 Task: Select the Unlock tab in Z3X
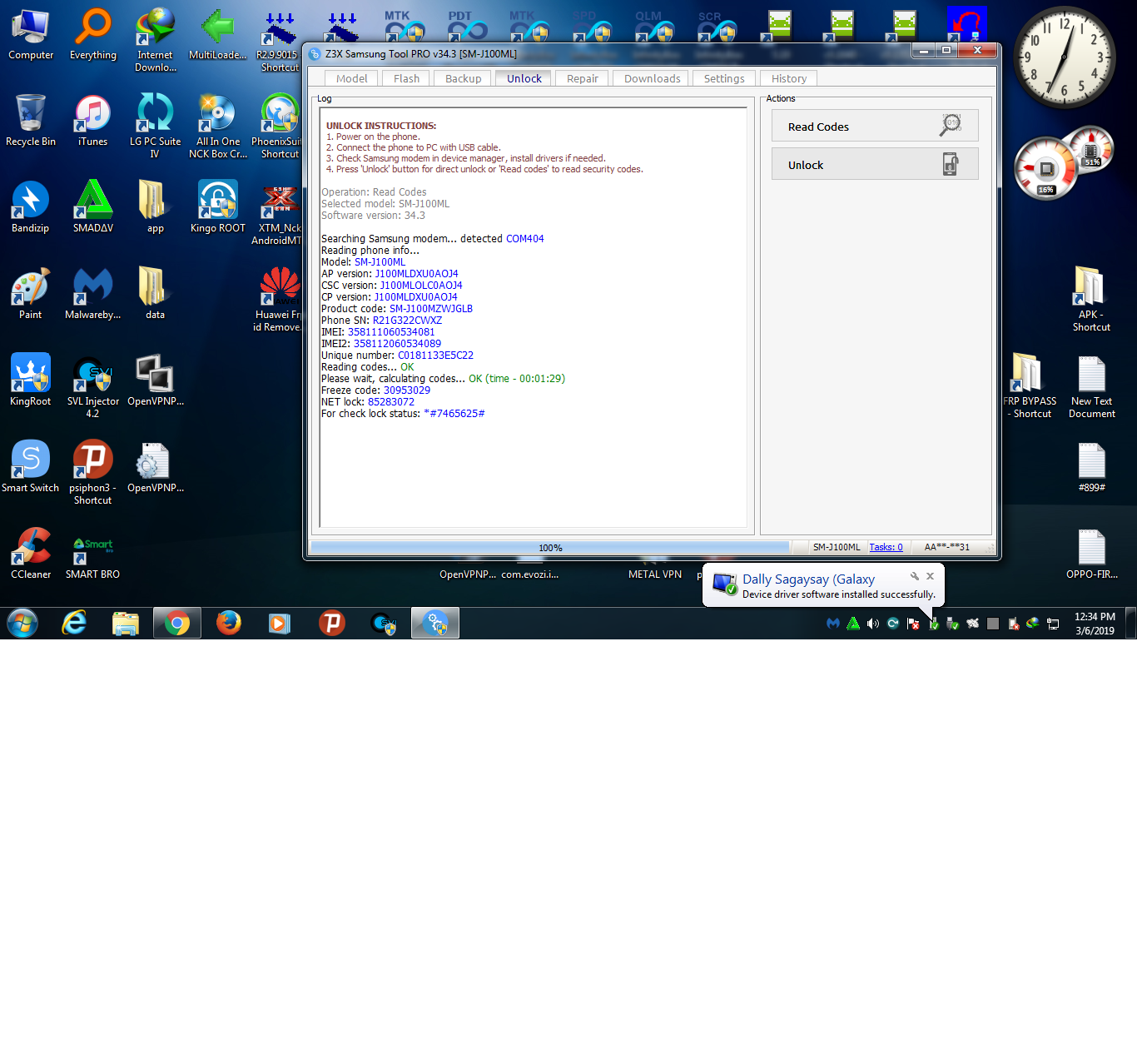524,78
